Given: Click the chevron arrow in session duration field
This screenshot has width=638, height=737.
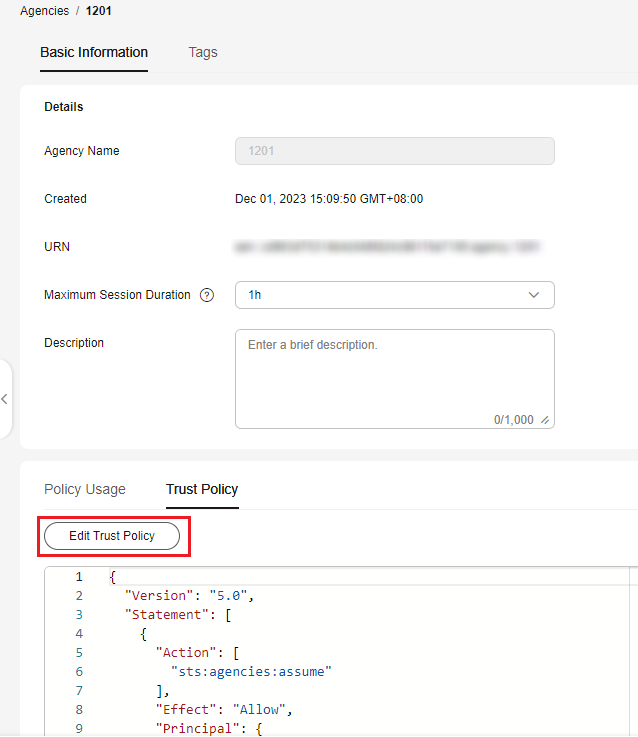Looking at the screenshot, I should 534,295.
